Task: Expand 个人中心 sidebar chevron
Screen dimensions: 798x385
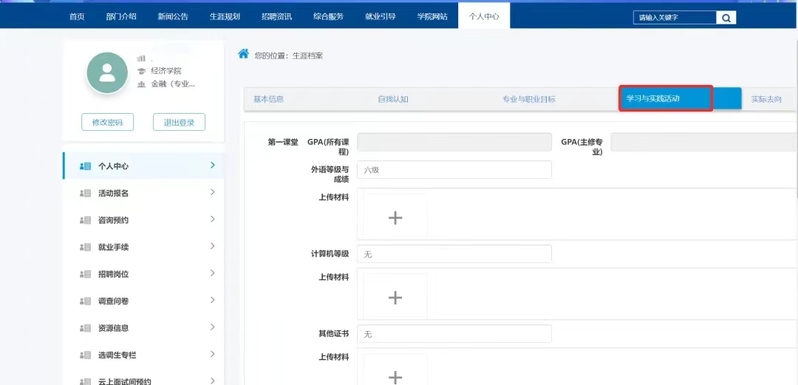Action: coord(213,165)
